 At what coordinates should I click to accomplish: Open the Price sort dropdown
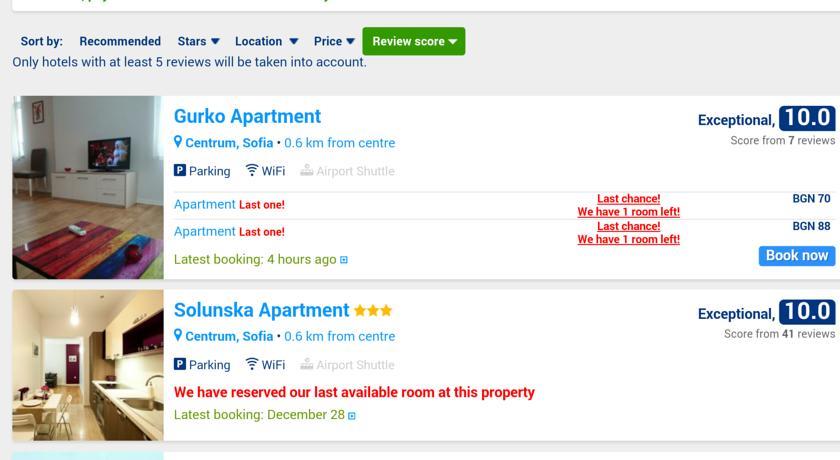pos(334,41)
